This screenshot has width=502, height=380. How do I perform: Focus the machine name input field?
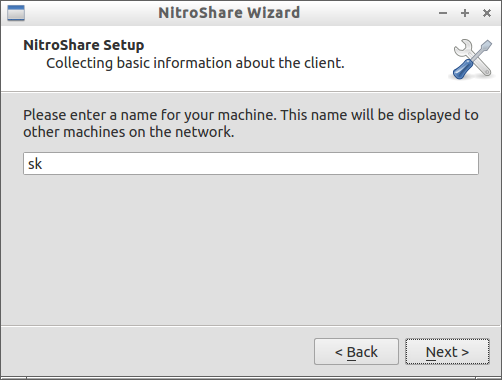(x=251, y=163)
